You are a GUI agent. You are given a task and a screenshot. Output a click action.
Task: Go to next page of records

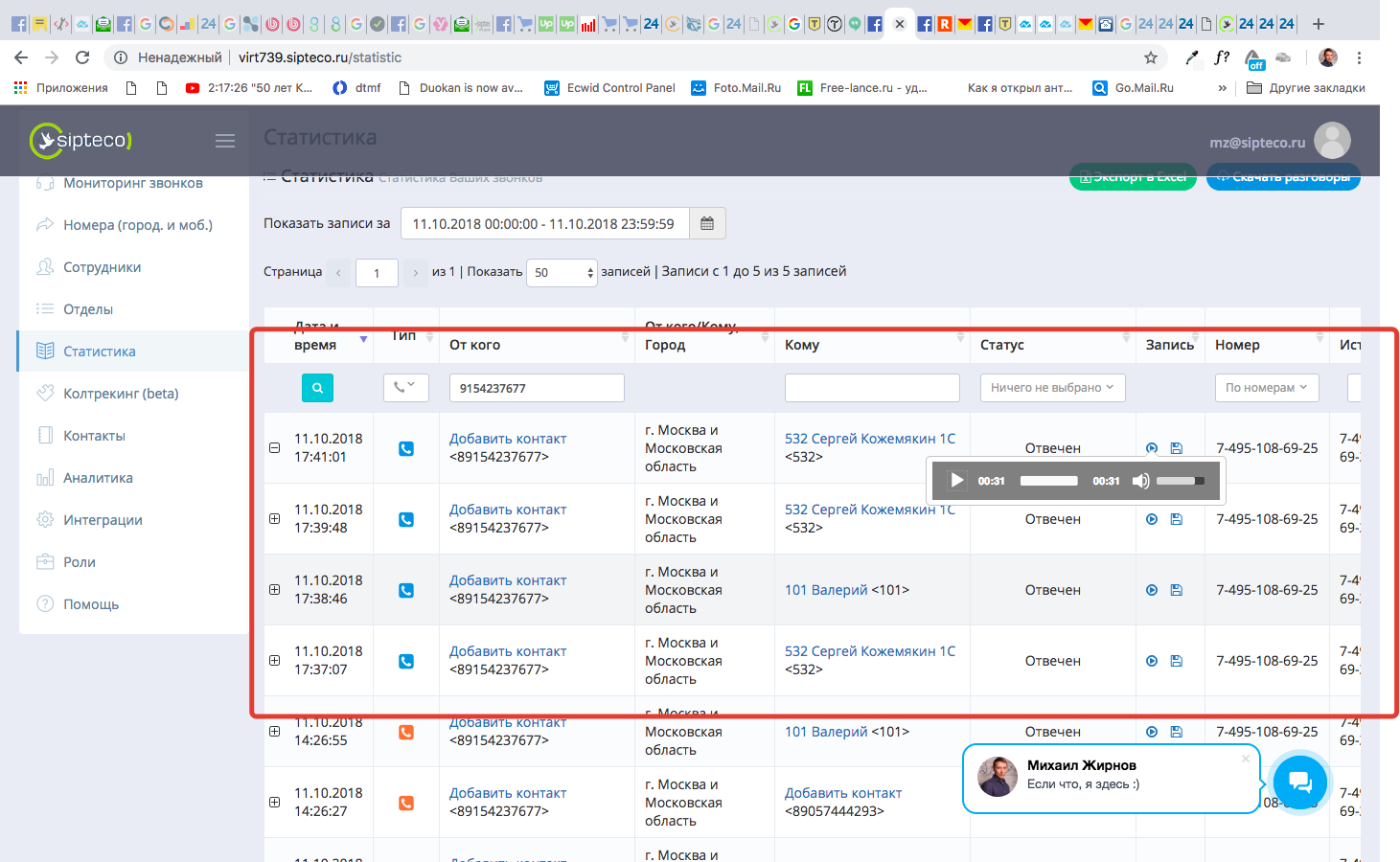click(415, 273)
